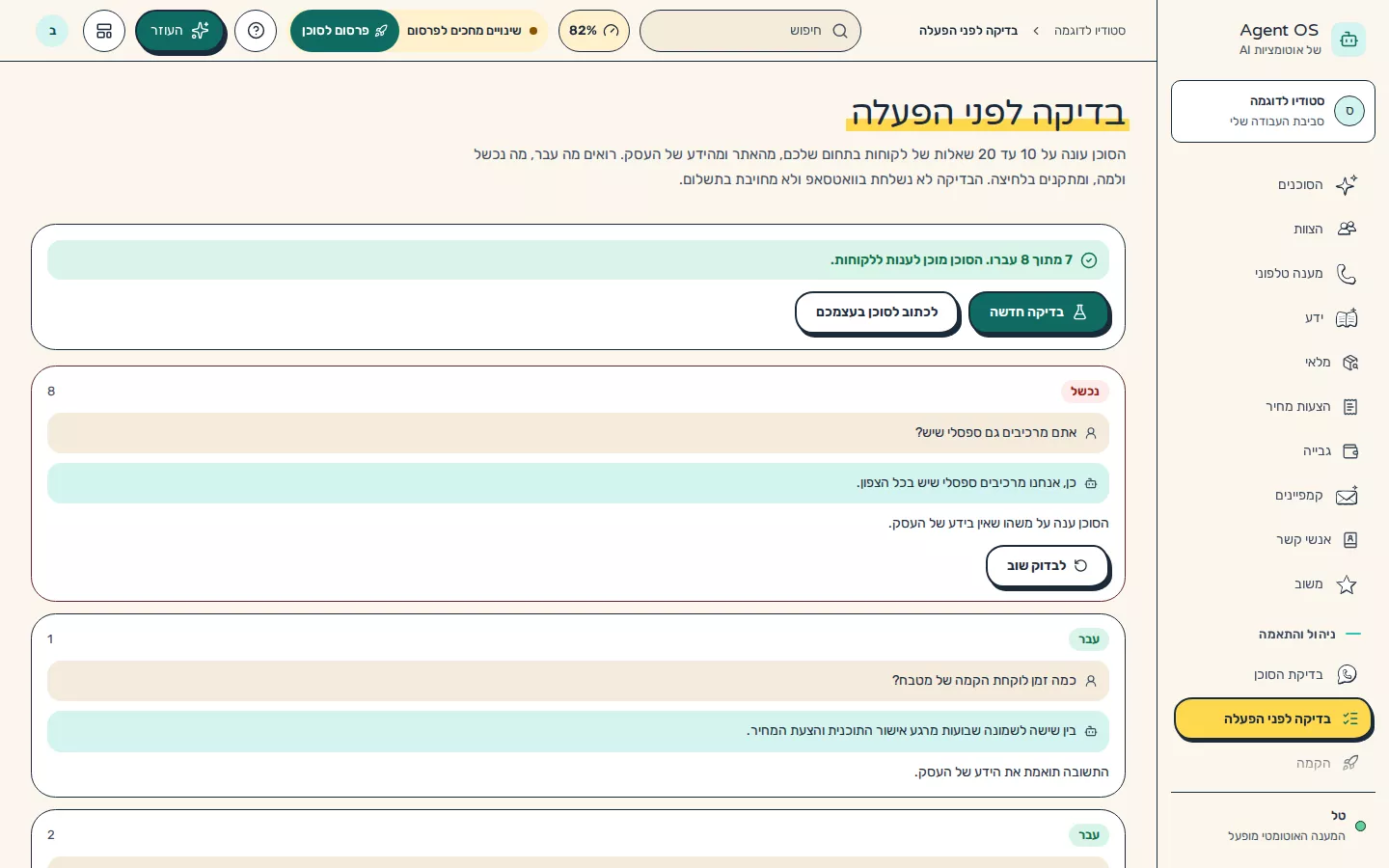Viewport: 1389px width, 868px height.
Task: Open the העוזר assistant button
Action: (179, 31)
